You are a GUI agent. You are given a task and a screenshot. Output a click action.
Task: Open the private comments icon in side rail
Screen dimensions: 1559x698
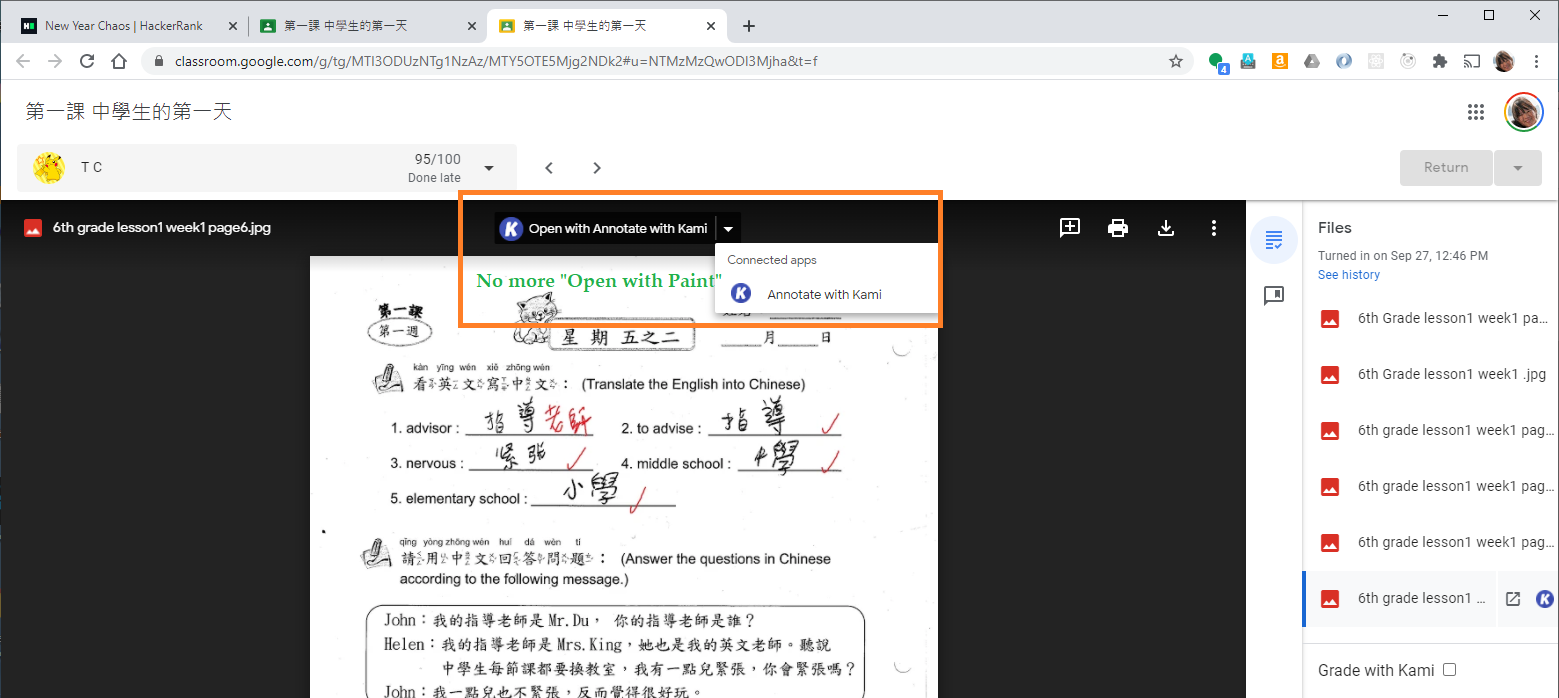pyautogui.click(x=1274, y=296)
